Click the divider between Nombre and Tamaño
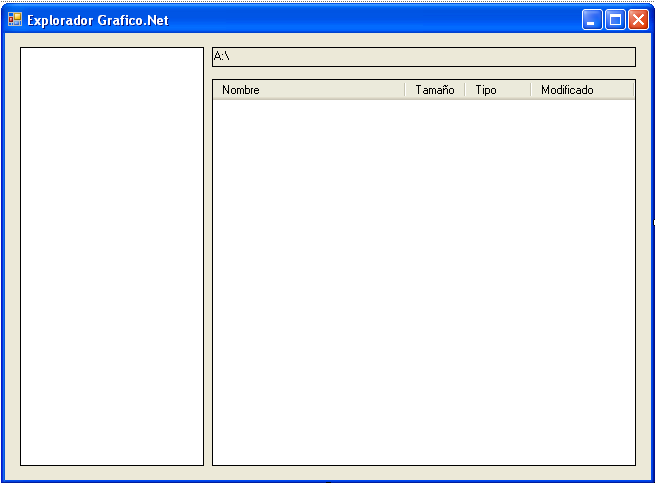The image size is (655, 483). (405, 90)
